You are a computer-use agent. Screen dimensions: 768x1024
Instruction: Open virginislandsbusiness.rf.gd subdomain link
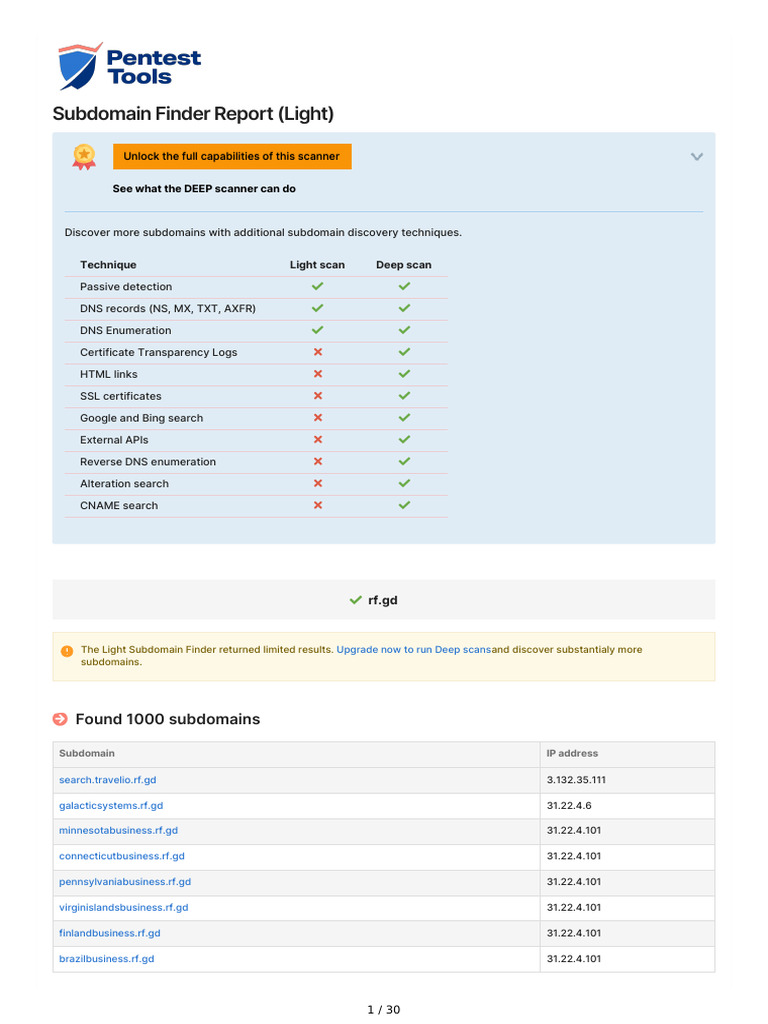click(x=123, y=908)
